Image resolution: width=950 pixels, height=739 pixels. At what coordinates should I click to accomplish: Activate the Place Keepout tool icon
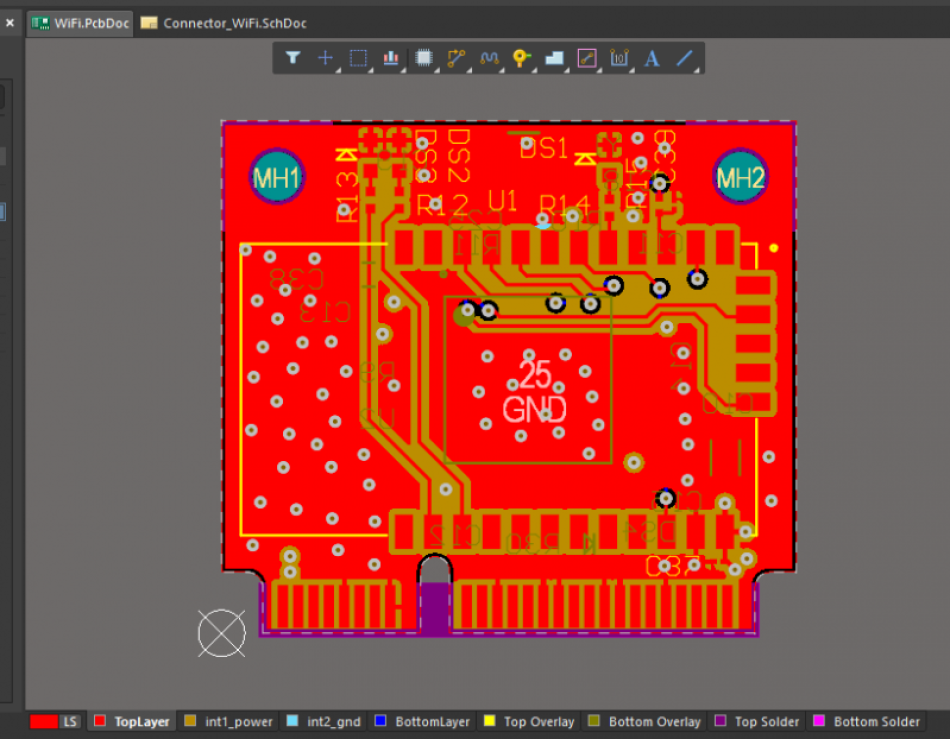coord(586,58)
